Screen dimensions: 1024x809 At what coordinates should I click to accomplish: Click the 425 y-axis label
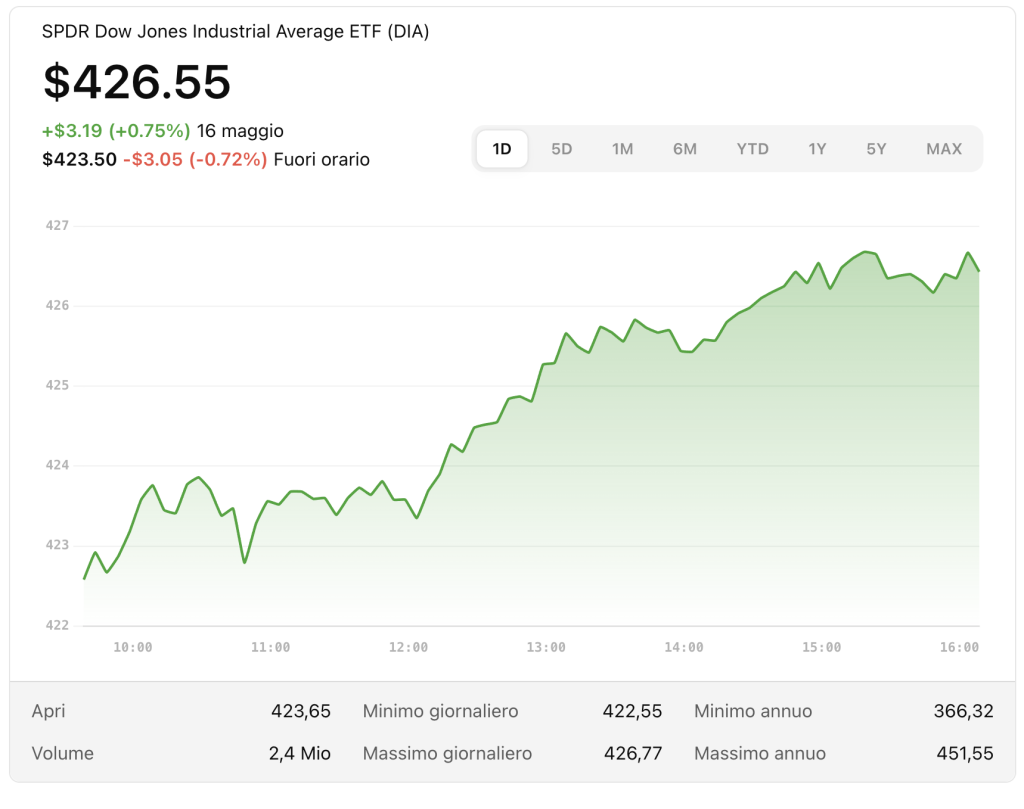[x=57, y=385]
